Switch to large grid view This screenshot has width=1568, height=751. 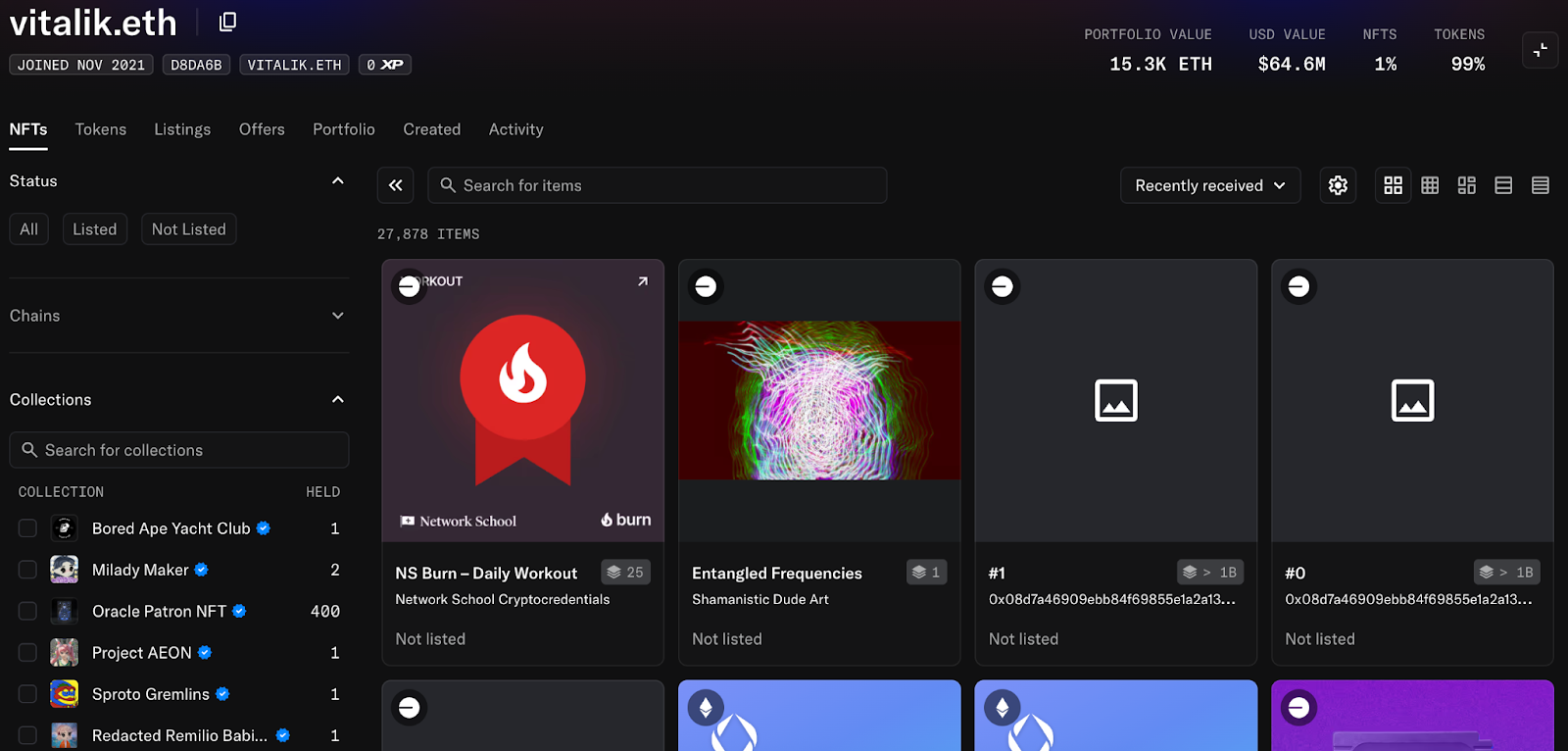pos(1393,185)
